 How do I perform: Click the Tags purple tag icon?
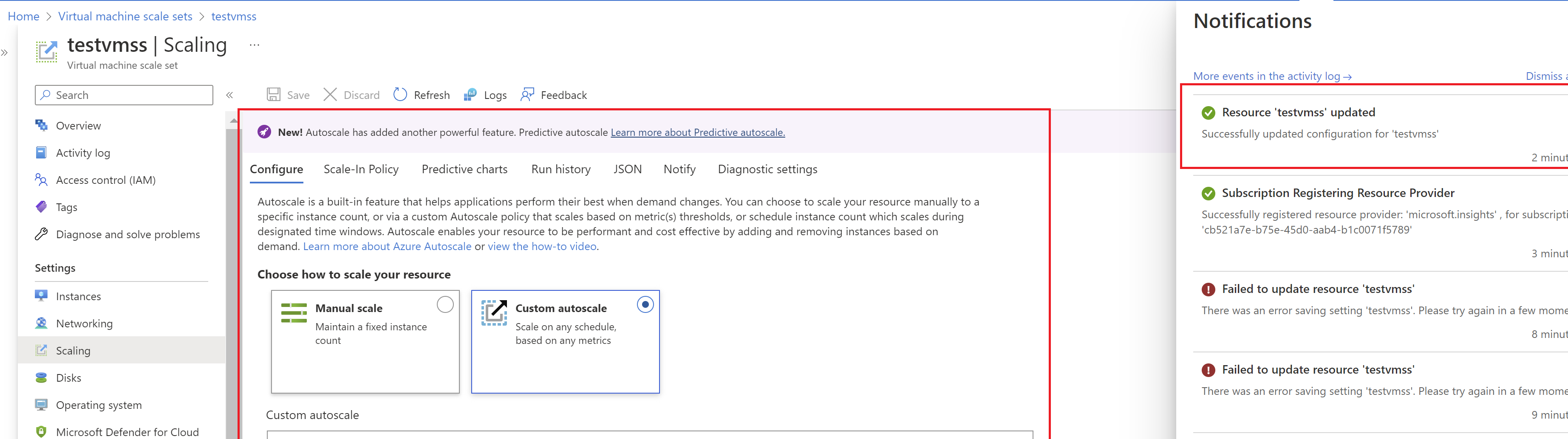tap(41, 207)
